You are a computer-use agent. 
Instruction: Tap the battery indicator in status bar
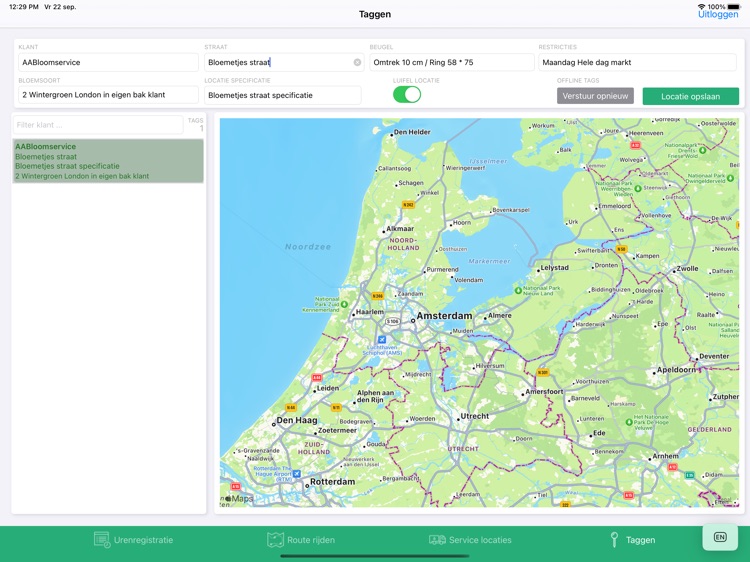pos(734,7)
